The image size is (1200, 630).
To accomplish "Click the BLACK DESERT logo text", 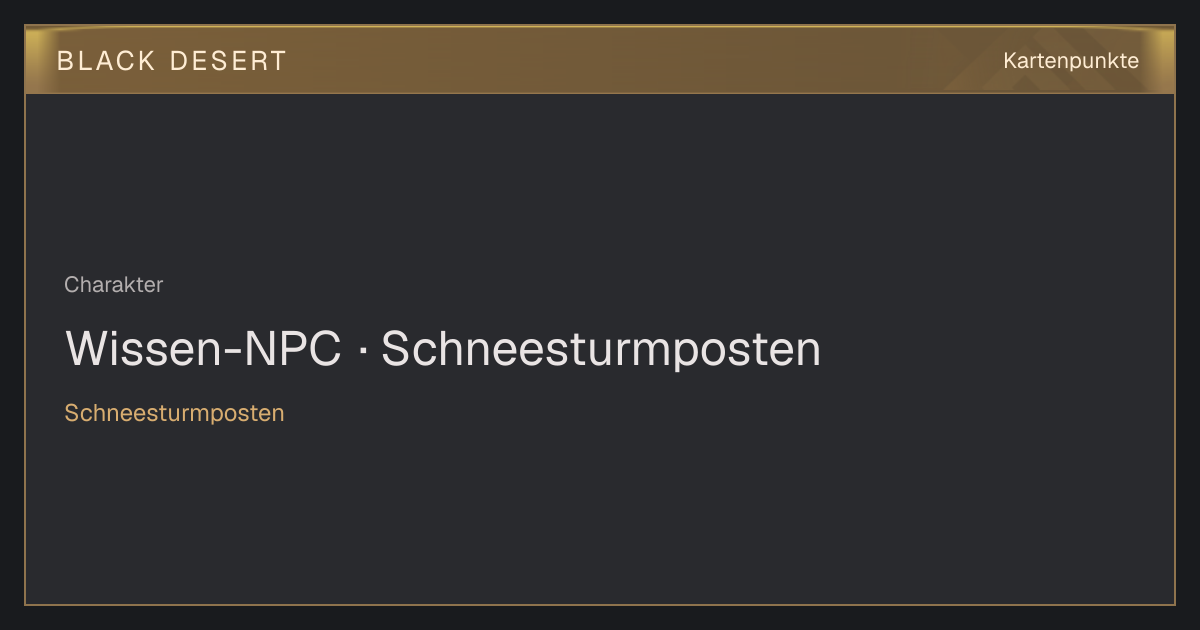I will point(172,61).
